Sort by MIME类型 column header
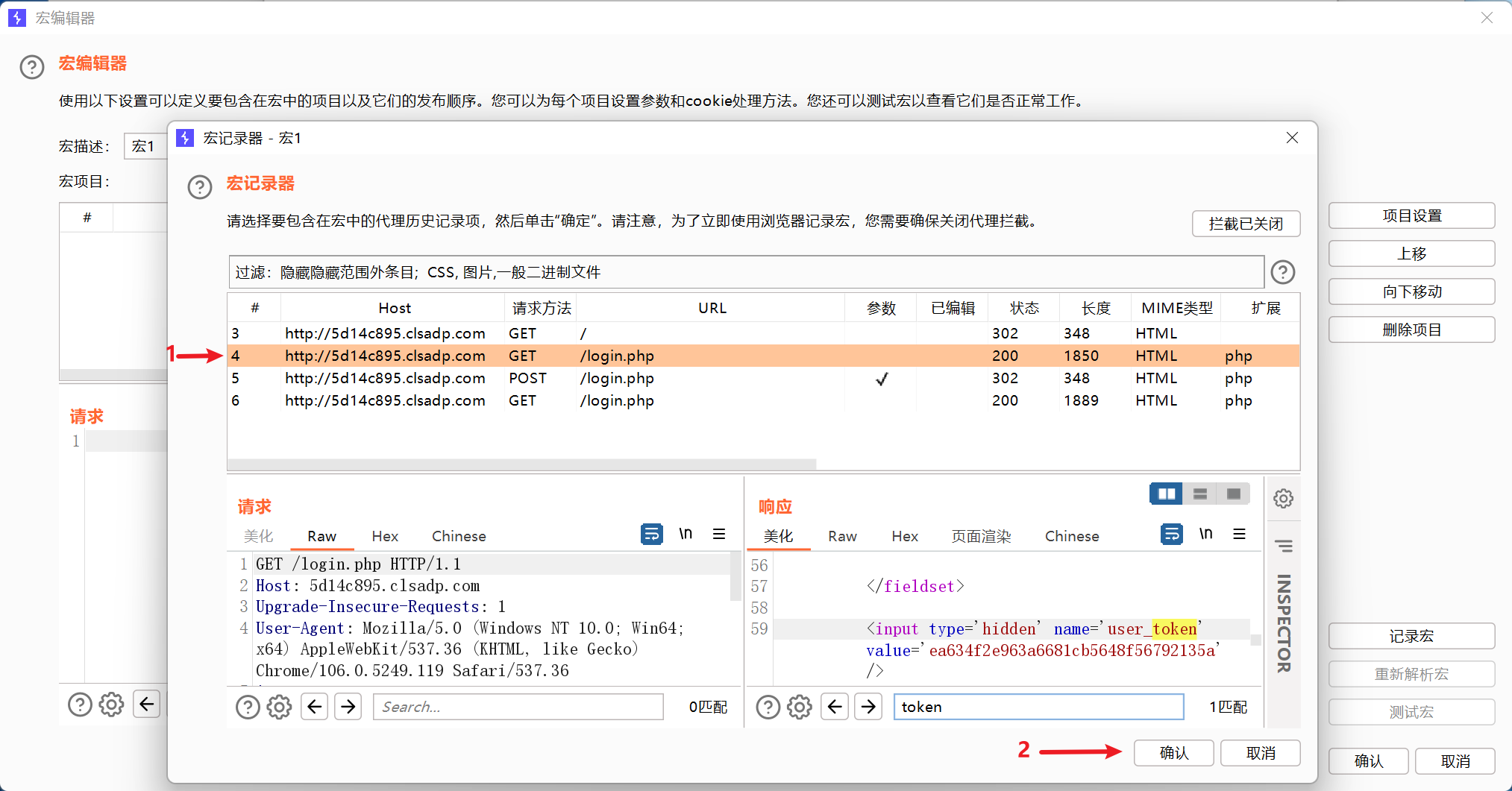1512x791 pixels. pos(1176,308)
